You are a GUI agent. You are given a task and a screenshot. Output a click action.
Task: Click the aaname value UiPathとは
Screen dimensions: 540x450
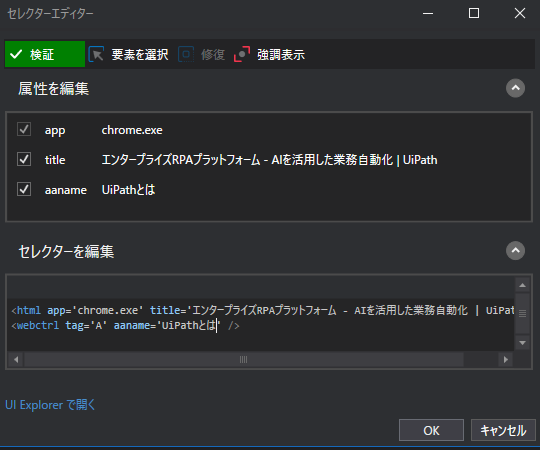(x=128, y=190)
